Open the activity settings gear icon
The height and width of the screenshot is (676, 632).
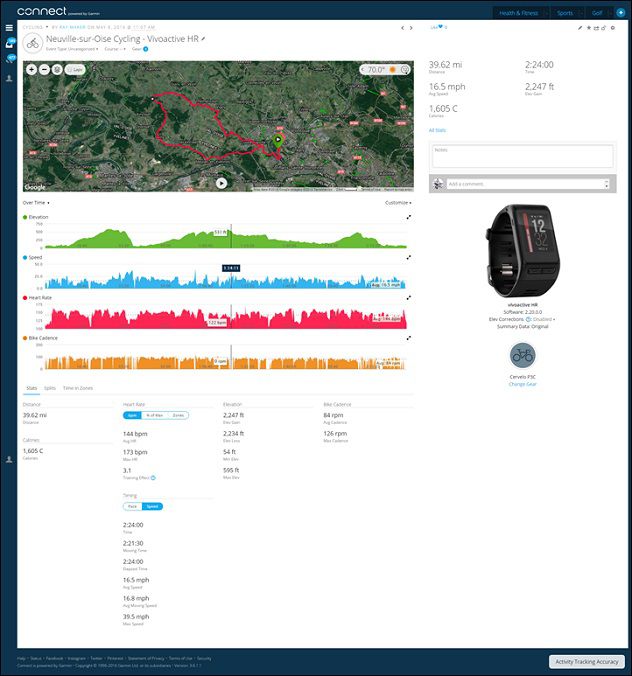click(x=613, y=28)
